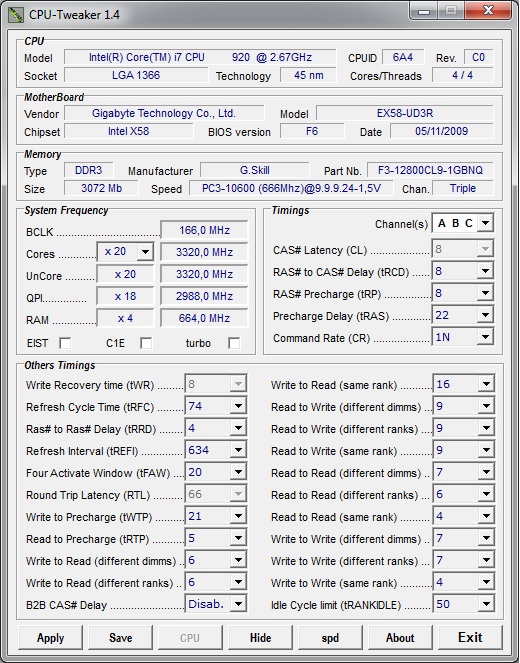Minimize the CPU-Tweaker window
Viewport: 520px width, 663px height.
click(x=423, y=11)
